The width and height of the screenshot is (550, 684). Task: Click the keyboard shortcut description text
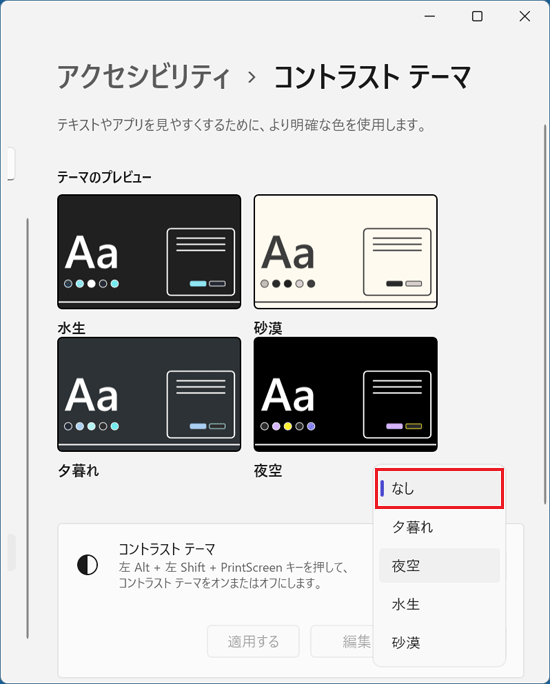click(x=233, y=575)
